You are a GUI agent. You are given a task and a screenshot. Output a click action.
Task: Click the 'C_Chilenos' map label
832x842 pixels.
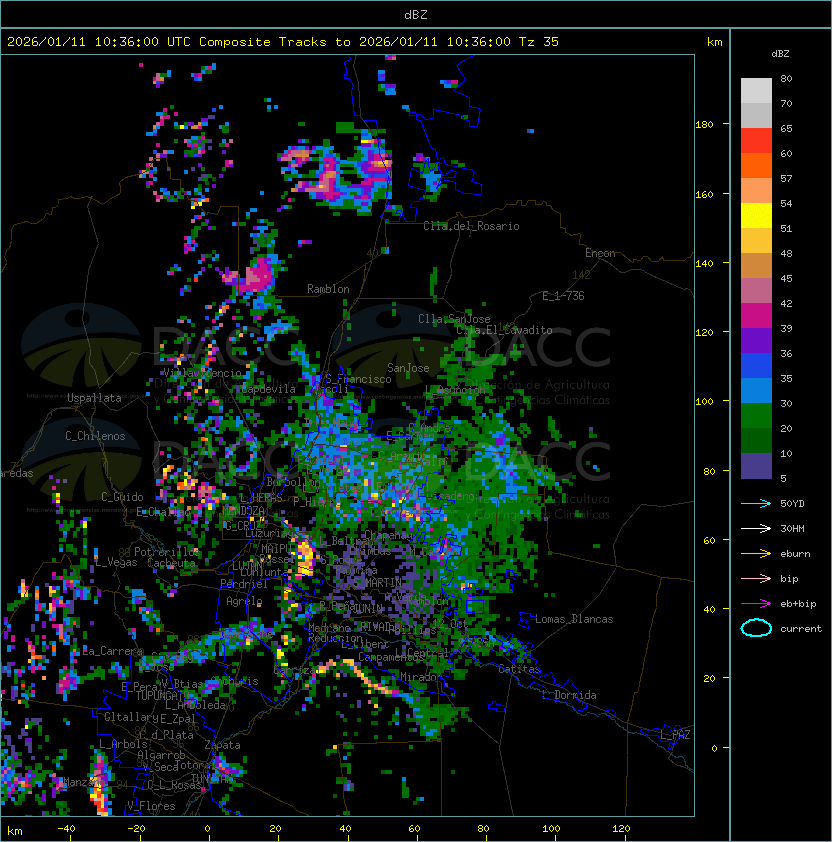95,436
